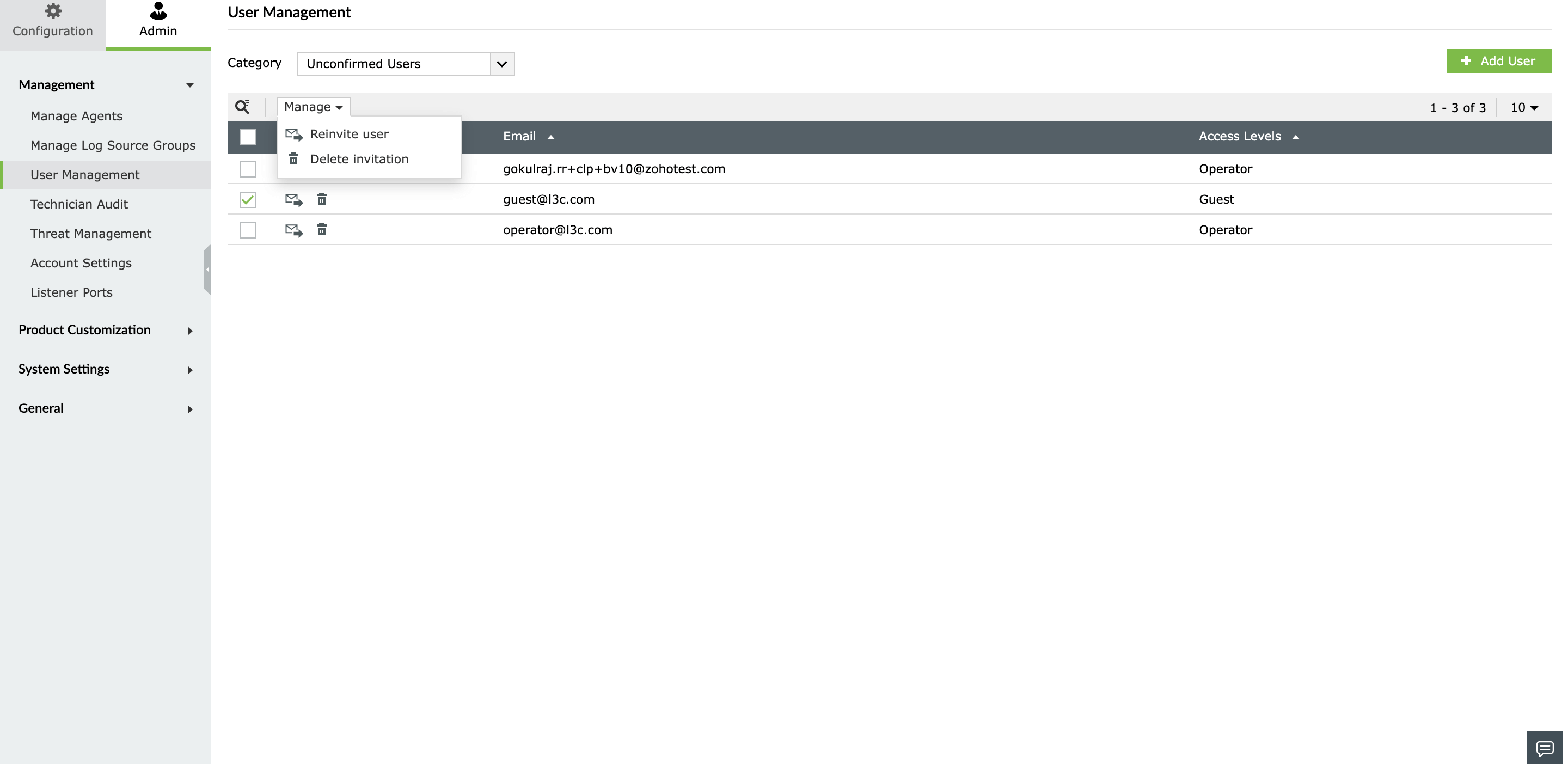Click the search filter magnifier icon

click(242, 107)
